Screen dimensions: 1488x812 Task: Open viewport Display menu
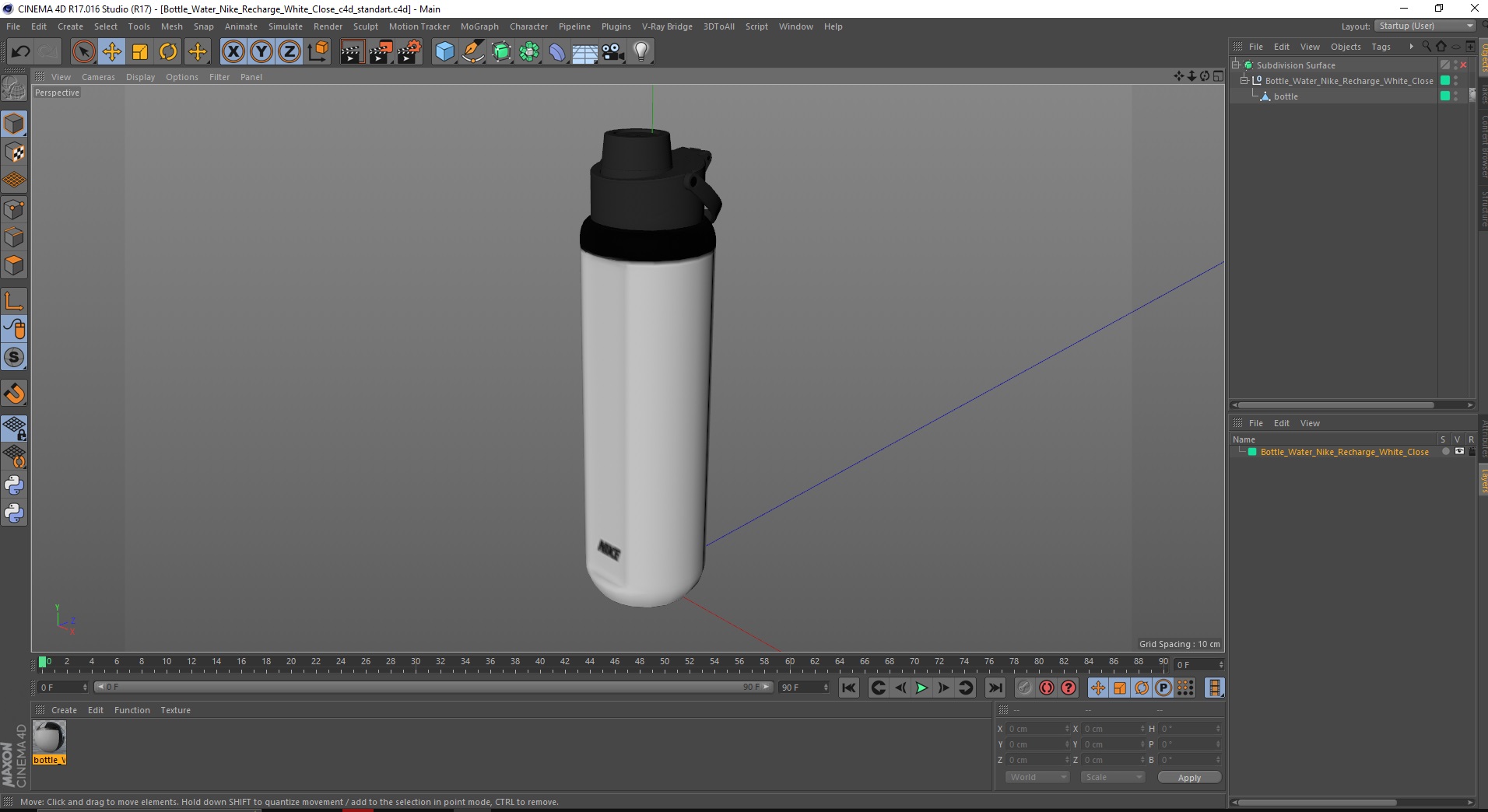tap(141, 77)
